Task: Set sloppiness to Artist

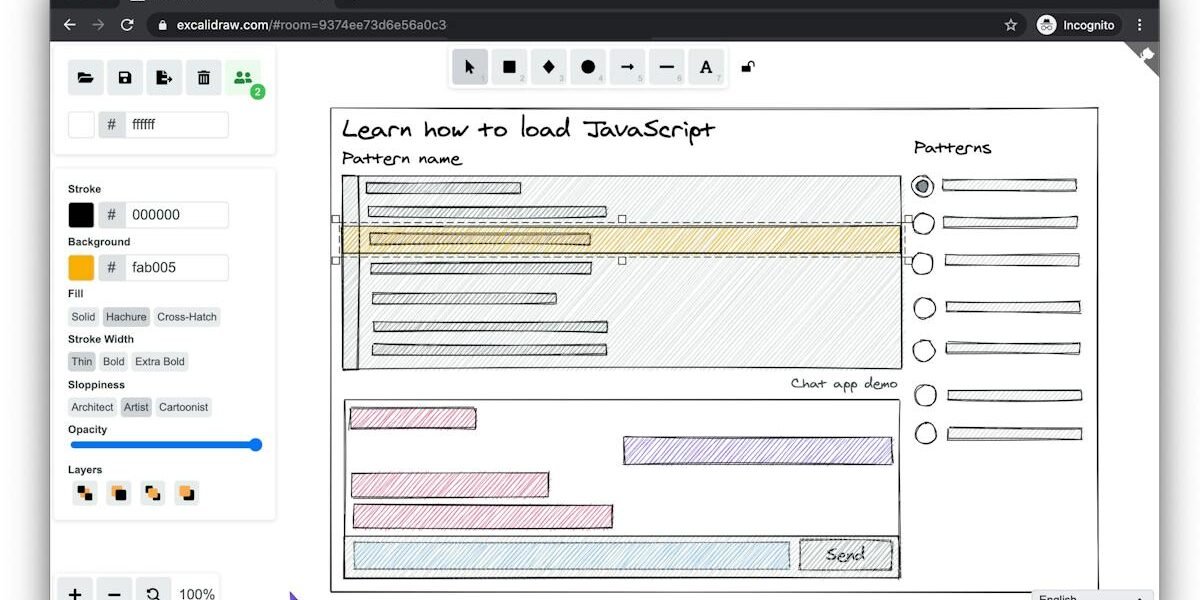Action: pyautogui.click(x=136, y=407)
